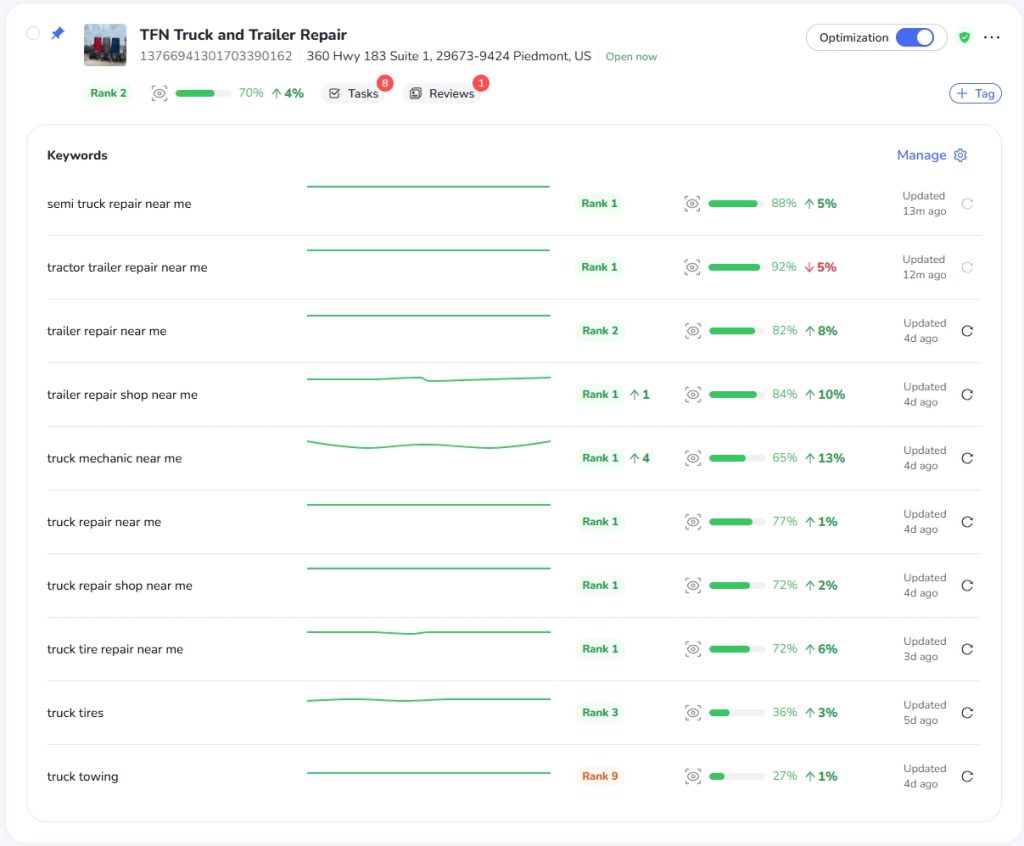Select the 'trailer repair shop near me' keyword
The width and height of the screenshot is (1024, 846).
coord(122,395)
